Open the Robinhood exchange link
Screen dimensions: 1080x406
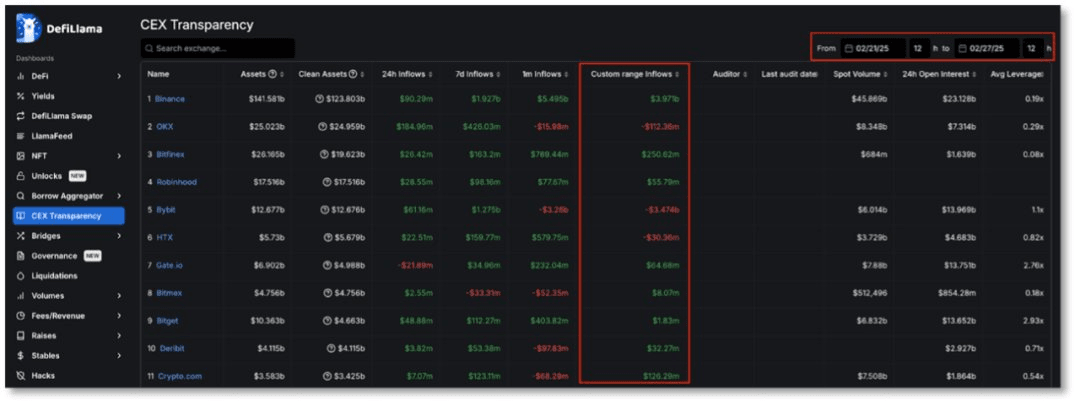tap(176, 182)
